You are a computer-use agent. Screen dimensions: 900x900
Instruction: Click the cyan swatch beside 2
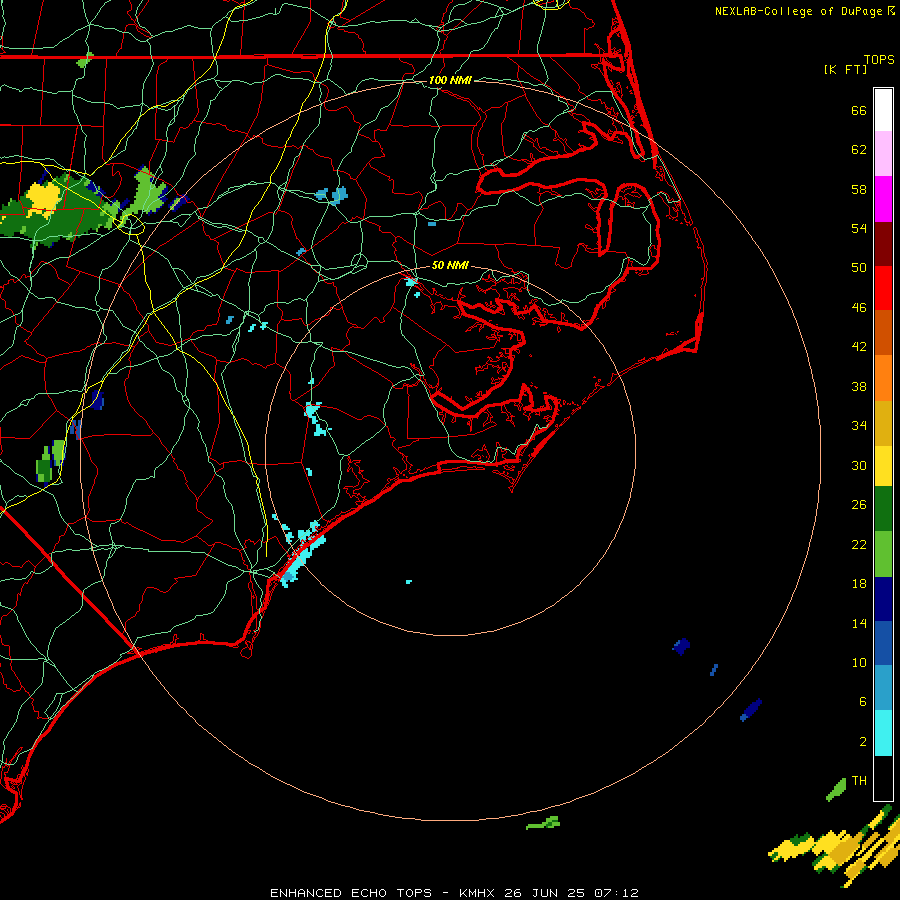pyautogui.click(x=883, y=733)
